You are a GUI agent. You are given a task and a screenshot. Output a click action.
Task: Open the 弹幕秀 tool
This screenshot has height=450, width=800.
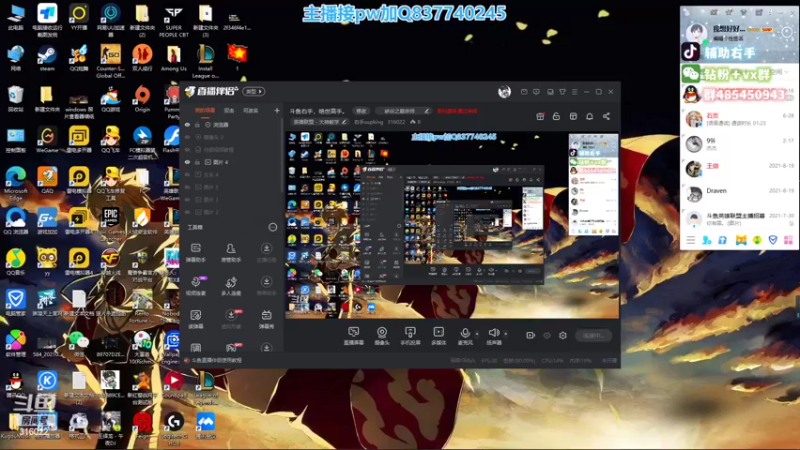(266, 319)
